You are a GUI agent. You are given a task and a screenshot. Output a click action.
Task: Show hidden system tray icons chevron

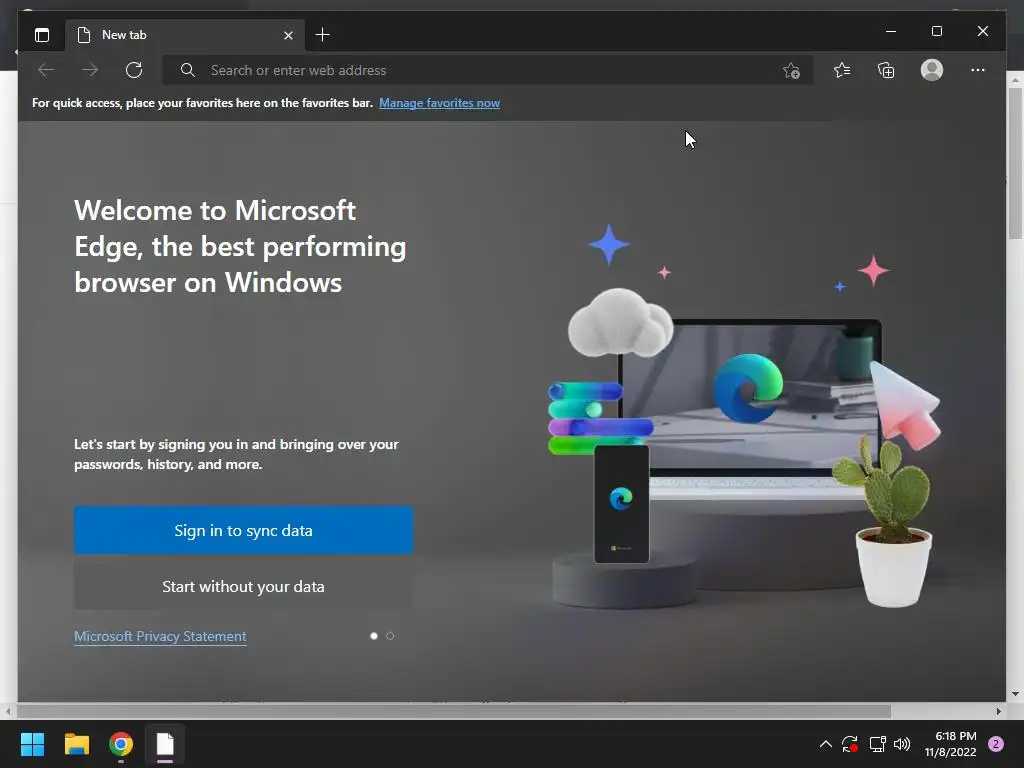[825, 744]
